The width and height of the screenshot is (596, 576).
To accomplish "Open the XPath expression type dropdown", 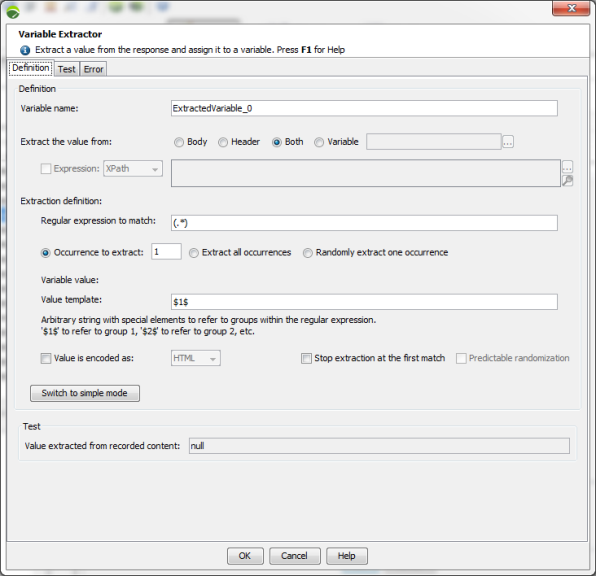I will click(133, 168).
